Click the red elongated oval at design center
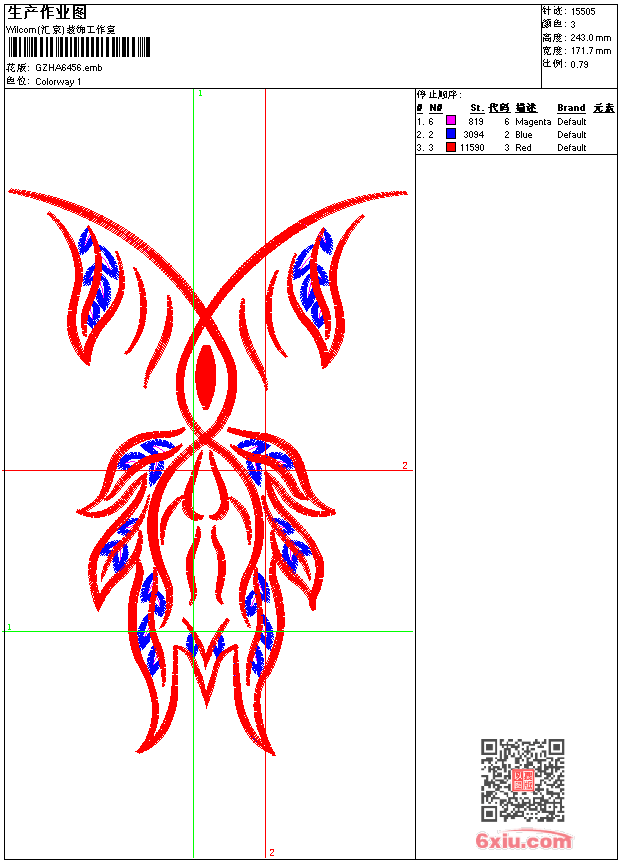Viewport: 620px width, 860px height. pyautogui.click(x=206, y=377)
